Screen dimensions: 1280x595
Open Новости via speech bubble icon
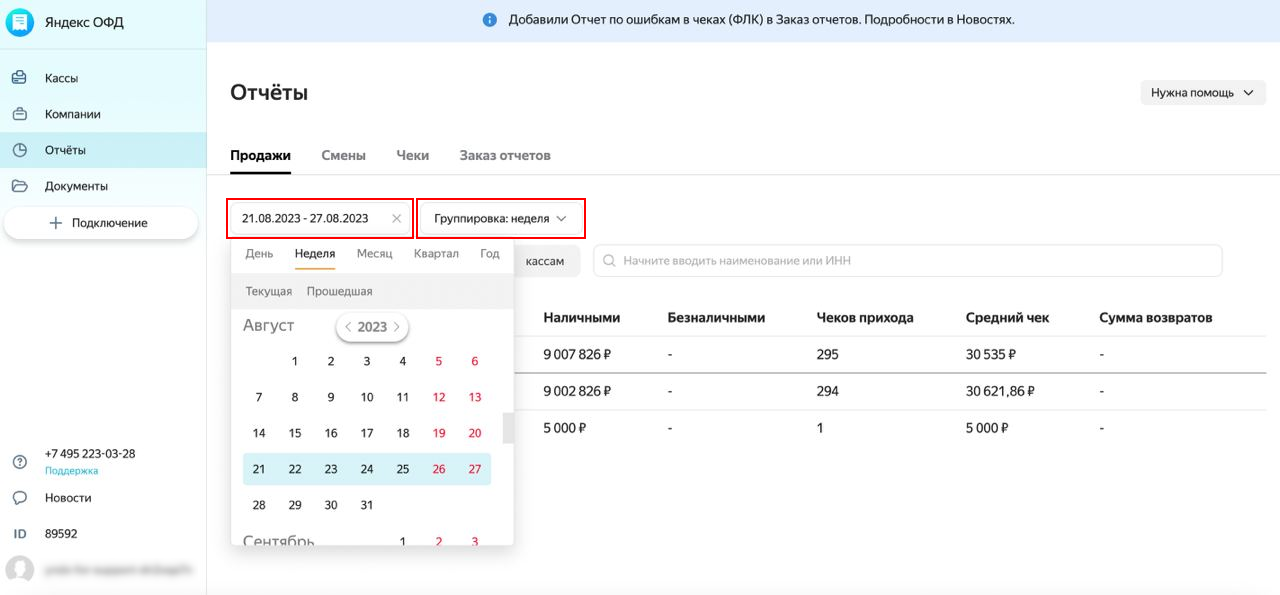[x=19, y=498]
